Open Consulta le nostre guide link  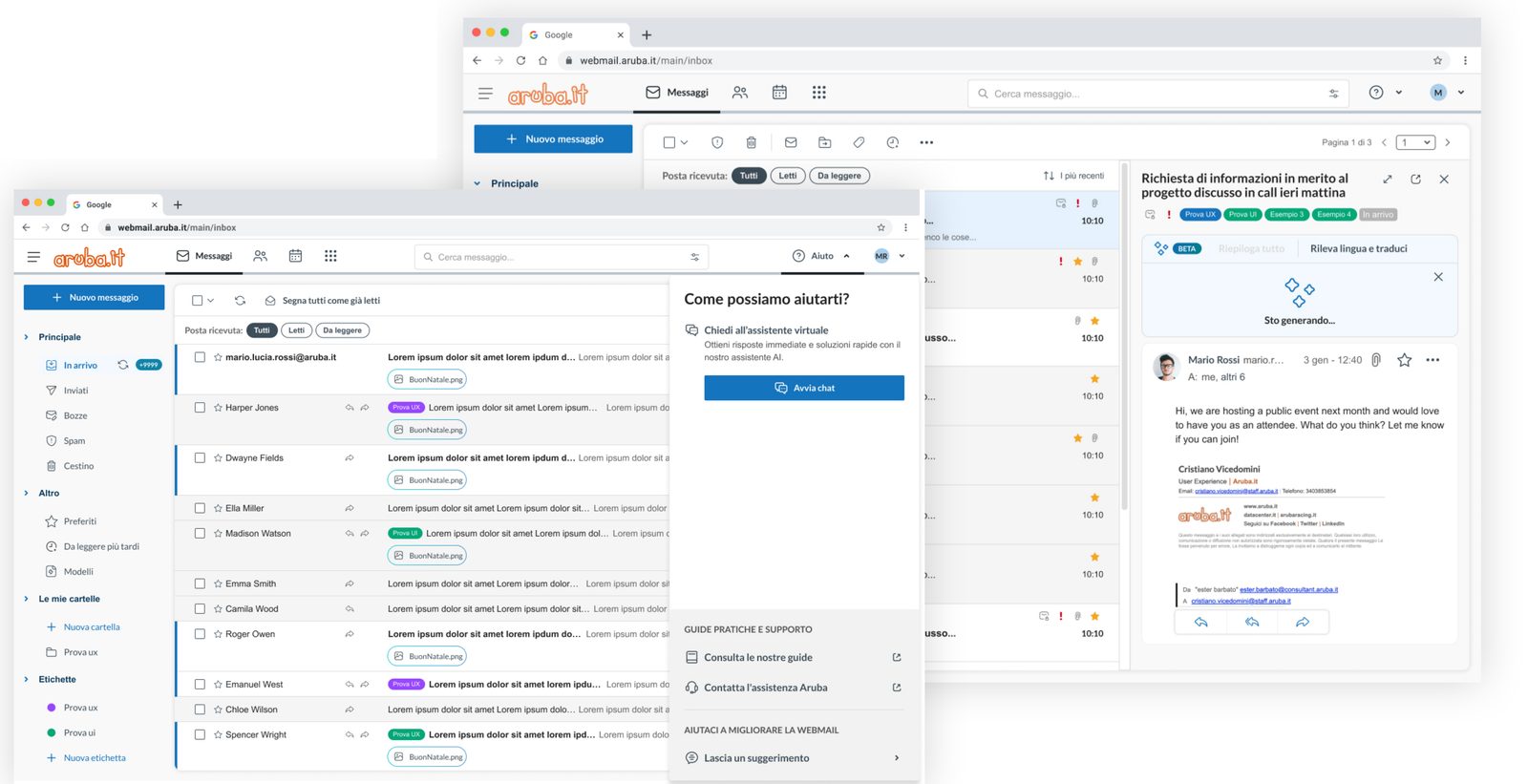point(758,658)
